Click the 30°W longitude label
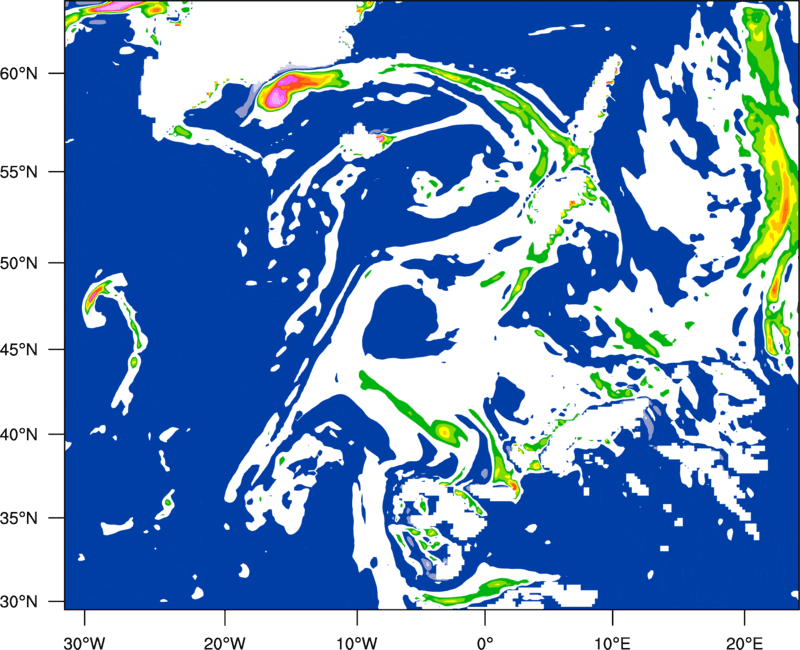This screenshot has width=800, height=650. point(84,643)
